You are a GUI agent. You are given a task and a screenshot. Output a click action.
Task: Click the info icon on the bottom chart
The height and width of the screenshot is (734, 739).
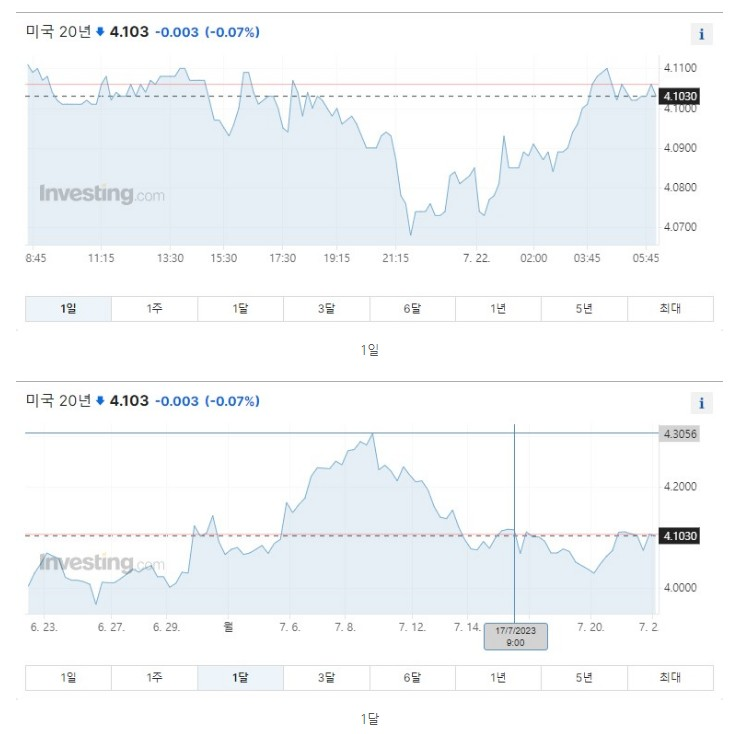click(x=701, y=403)
